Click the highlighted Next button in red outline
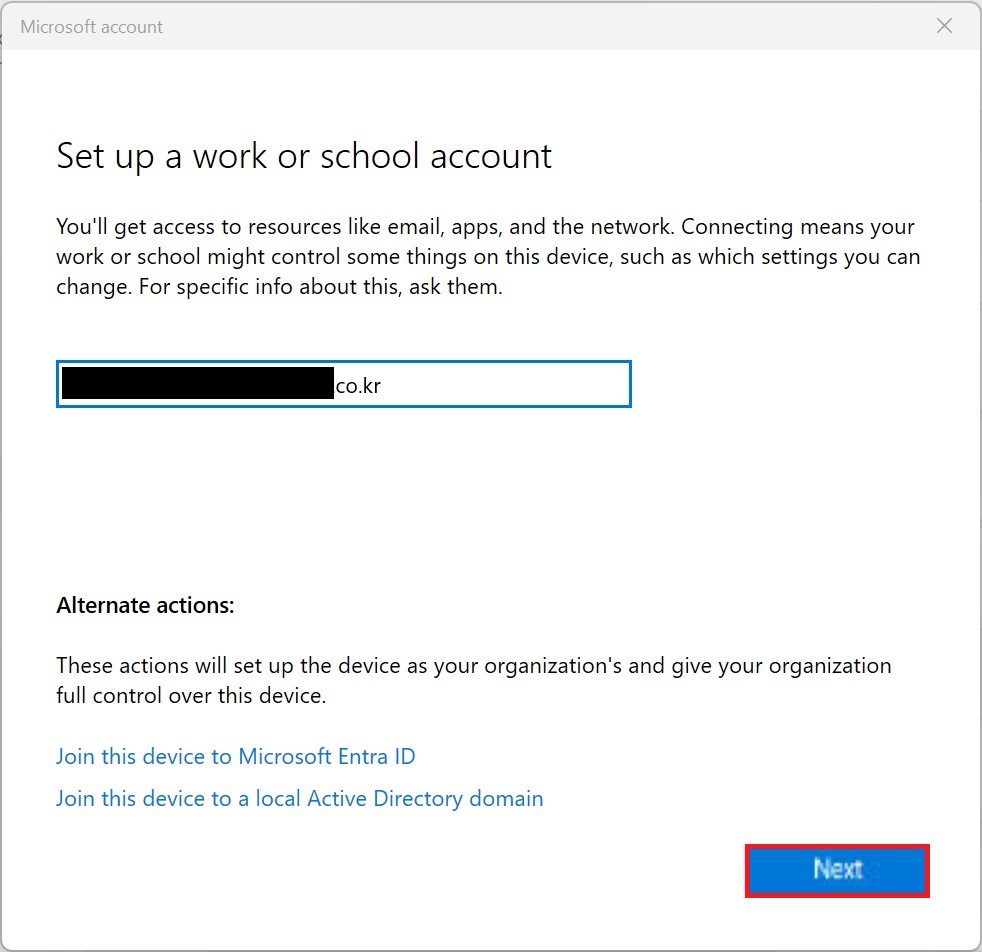982x952 pixels. [x=836, y=869]
